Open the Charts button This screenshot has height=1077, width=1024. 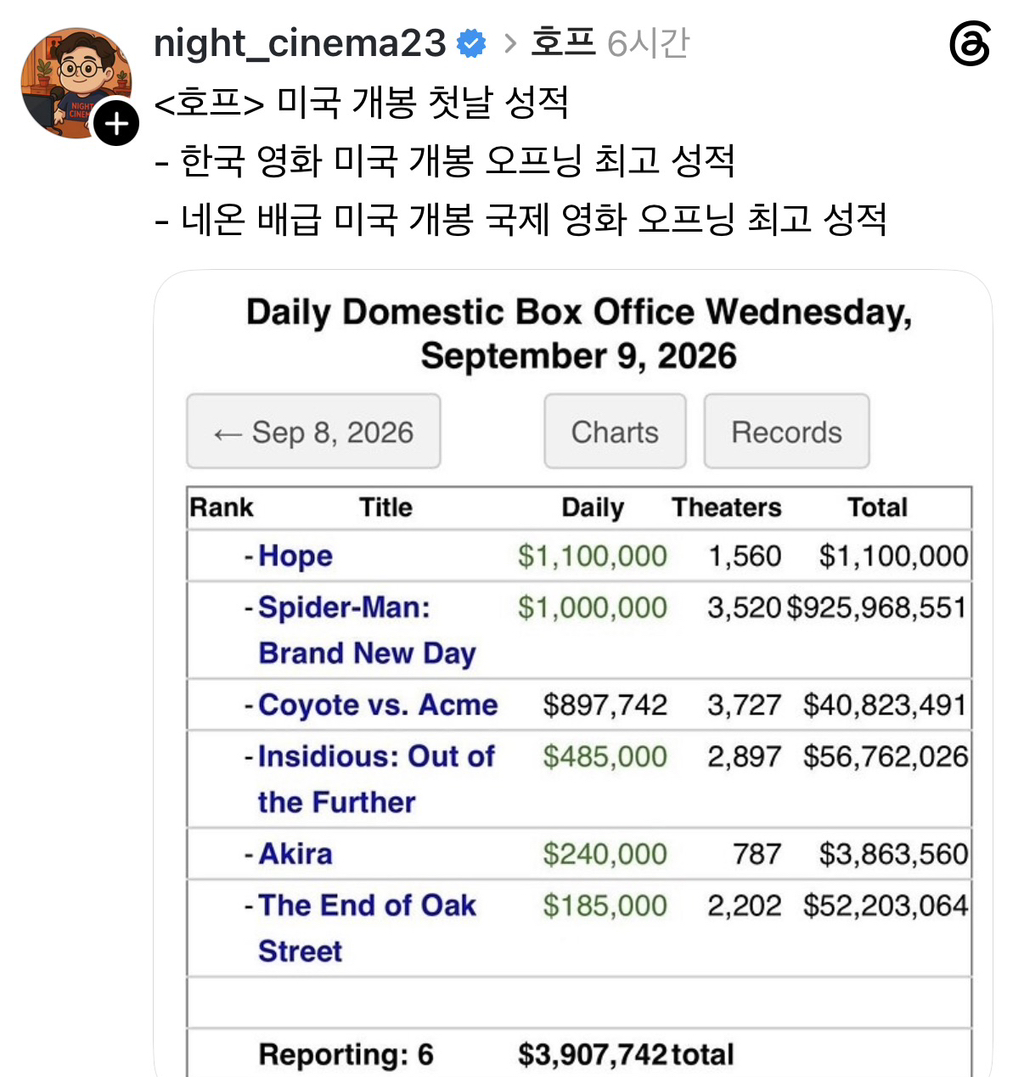(615, 431)
